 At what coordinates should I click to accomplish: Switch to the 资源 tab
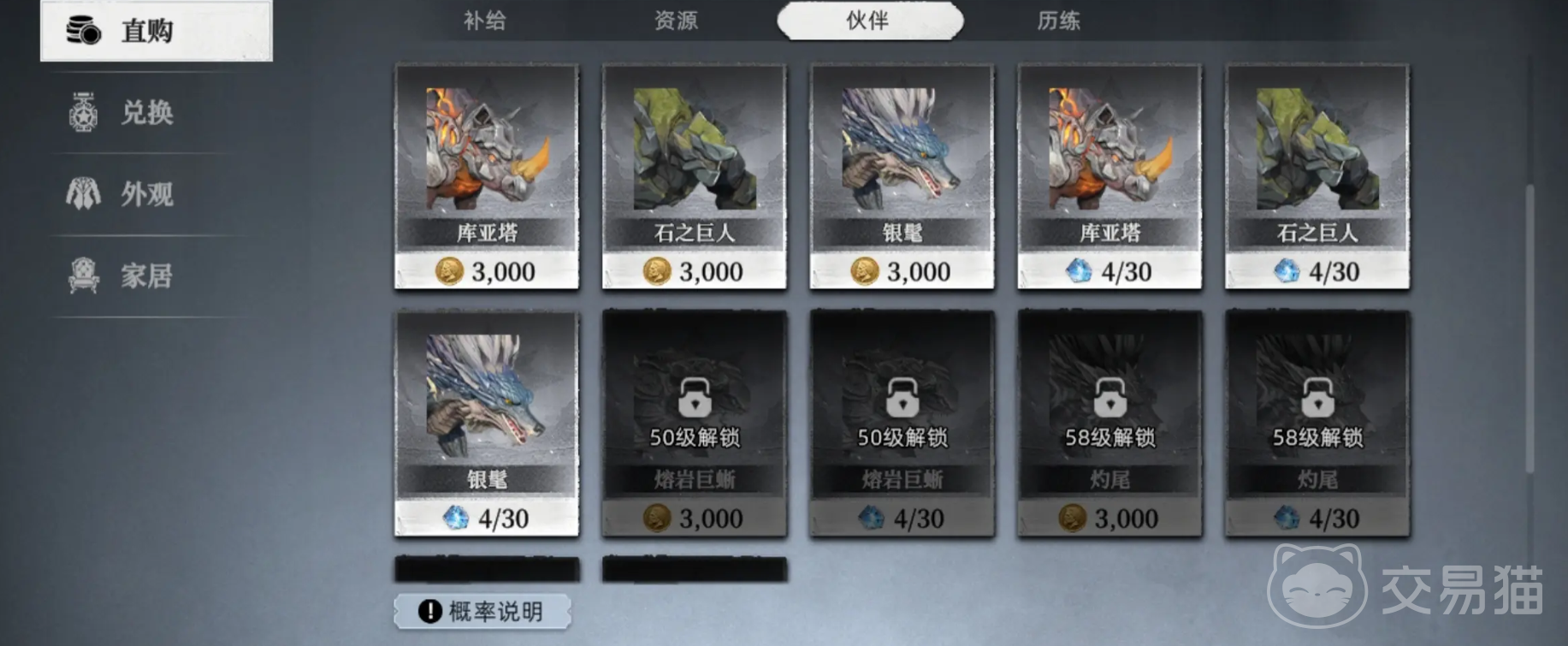click(x=676, y=21)
